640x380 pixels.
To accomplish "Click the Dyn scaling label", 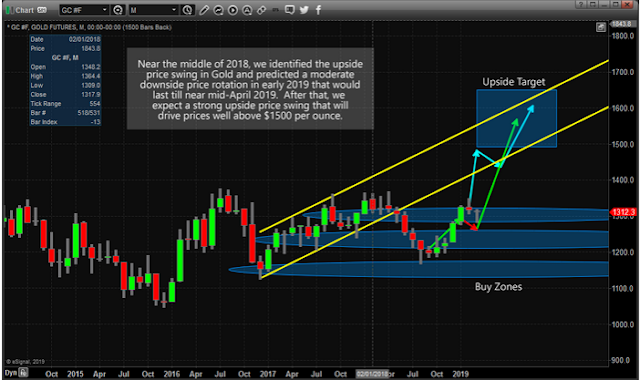I will (x=11, y=373).
